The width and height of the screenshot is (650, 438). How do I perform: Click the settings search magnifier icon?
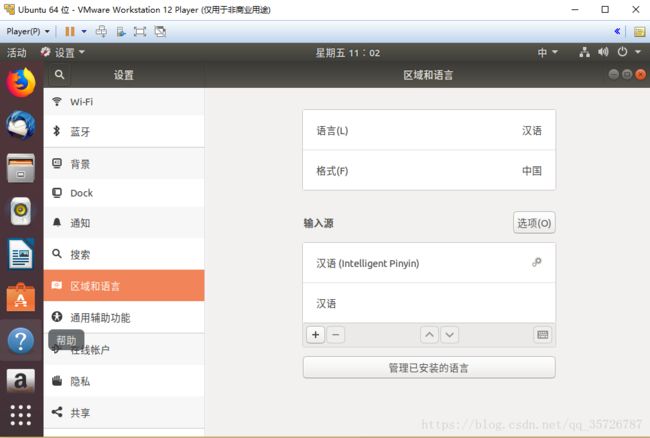(x=59, y=75)
